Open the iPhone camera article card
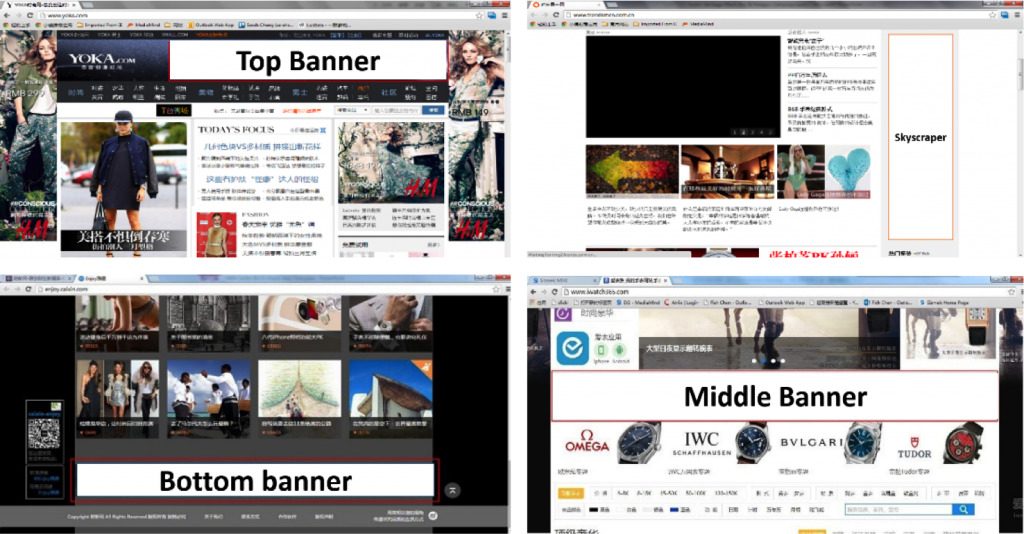Screen dimensions: 1024x534 pos(300,323)
